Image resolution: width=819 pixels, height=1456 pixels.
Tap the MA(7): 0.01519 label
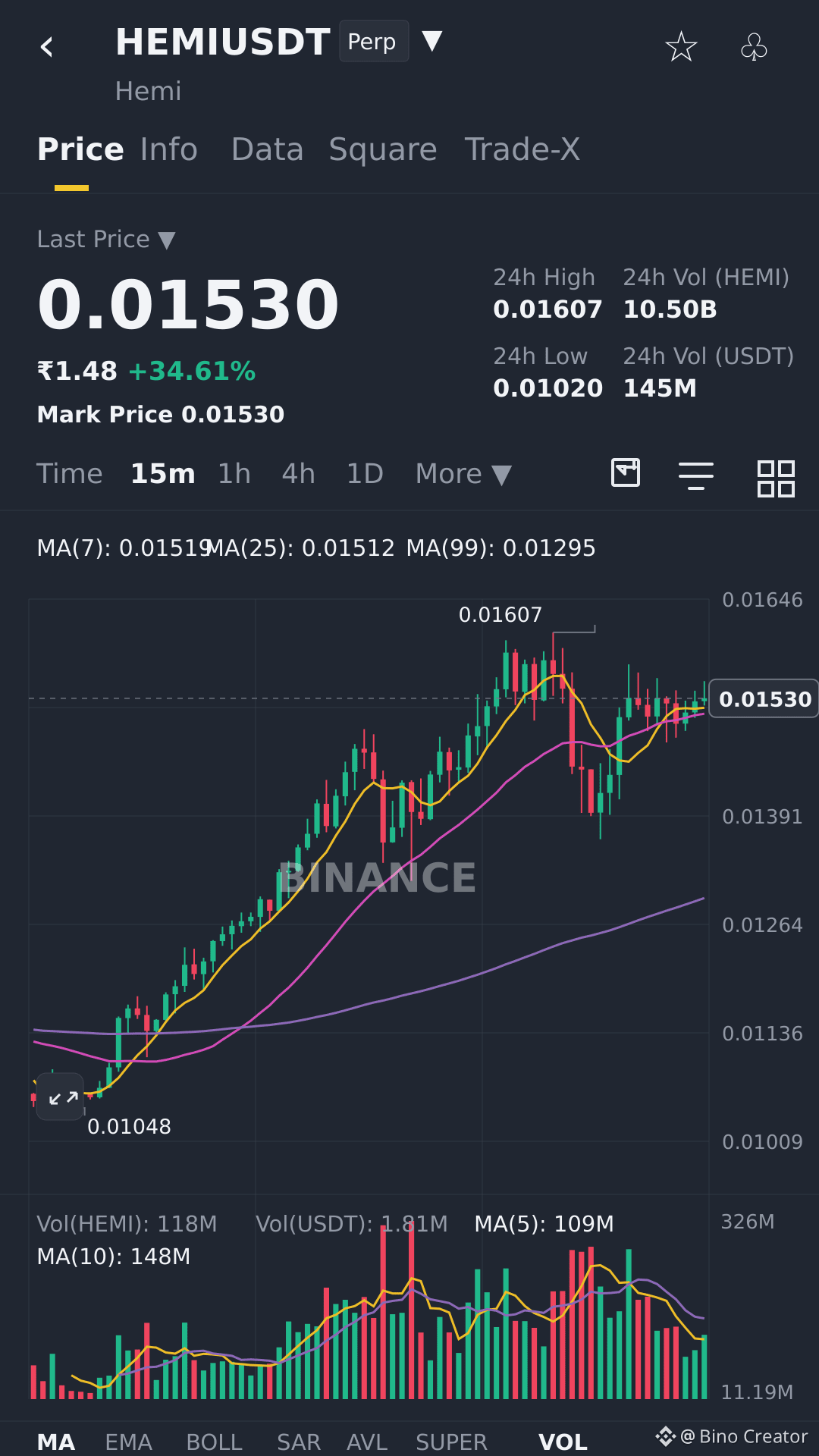tap(124, 548)
